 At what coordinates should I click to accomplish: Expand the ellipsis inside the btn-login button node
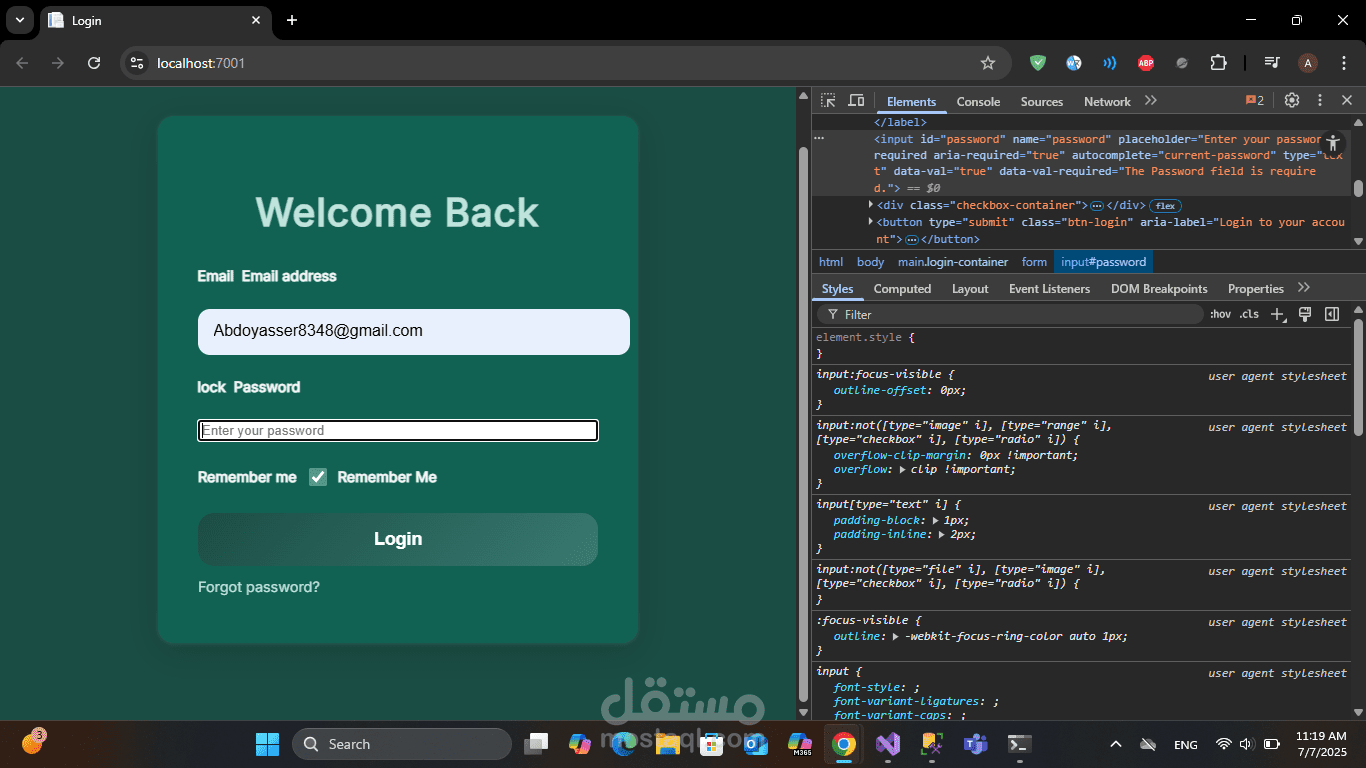click(x=911, y=240)
